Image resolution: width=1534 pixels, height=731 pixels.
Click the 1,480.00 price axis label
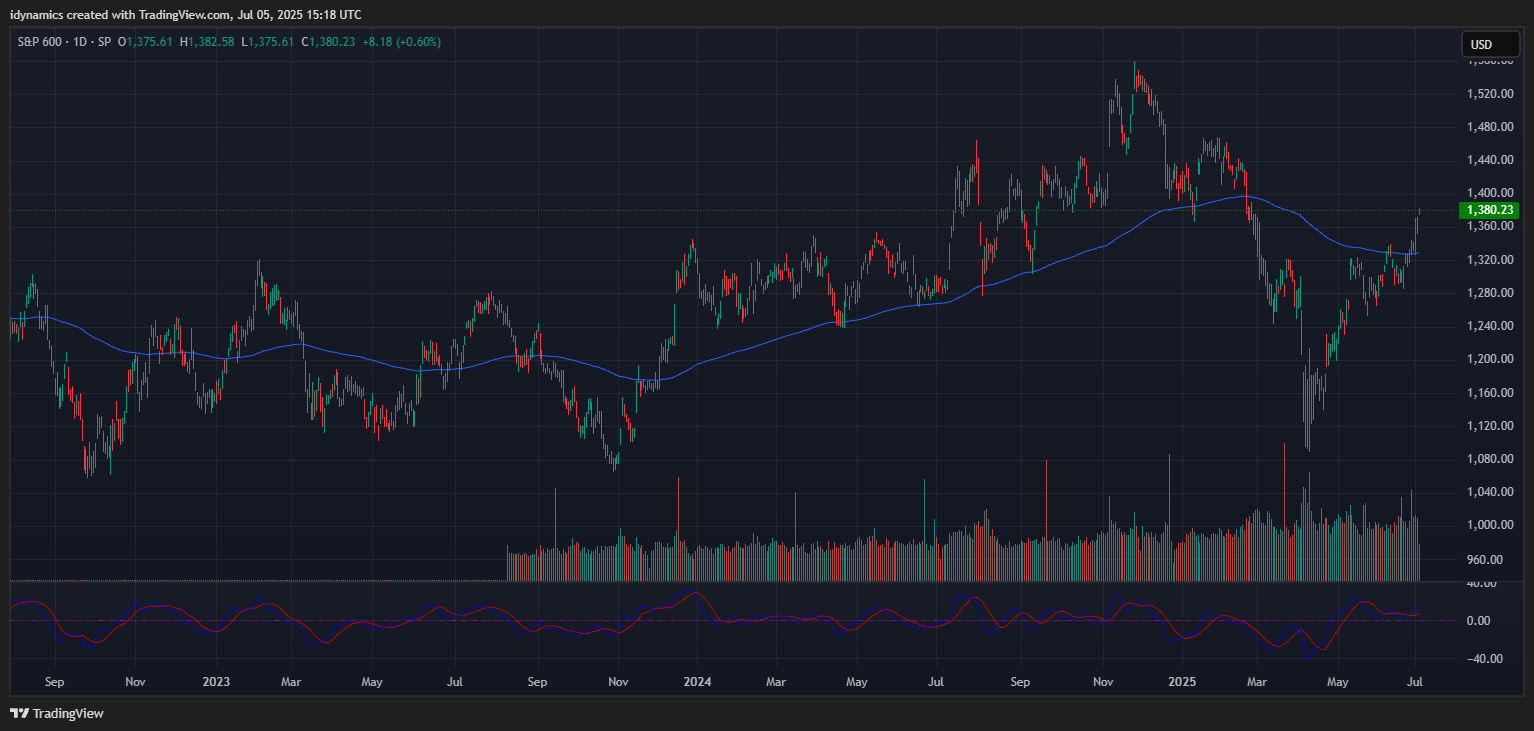click(1490, 127)
